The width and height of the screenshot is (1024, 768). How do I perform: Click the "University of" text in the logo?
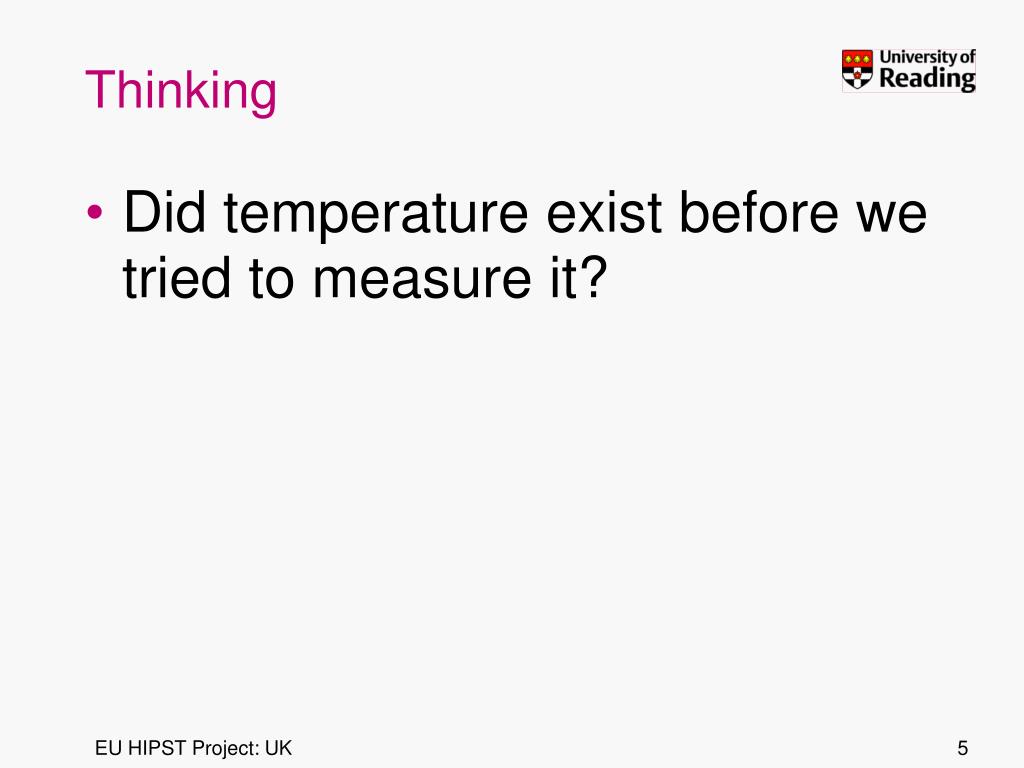(927, 57)
